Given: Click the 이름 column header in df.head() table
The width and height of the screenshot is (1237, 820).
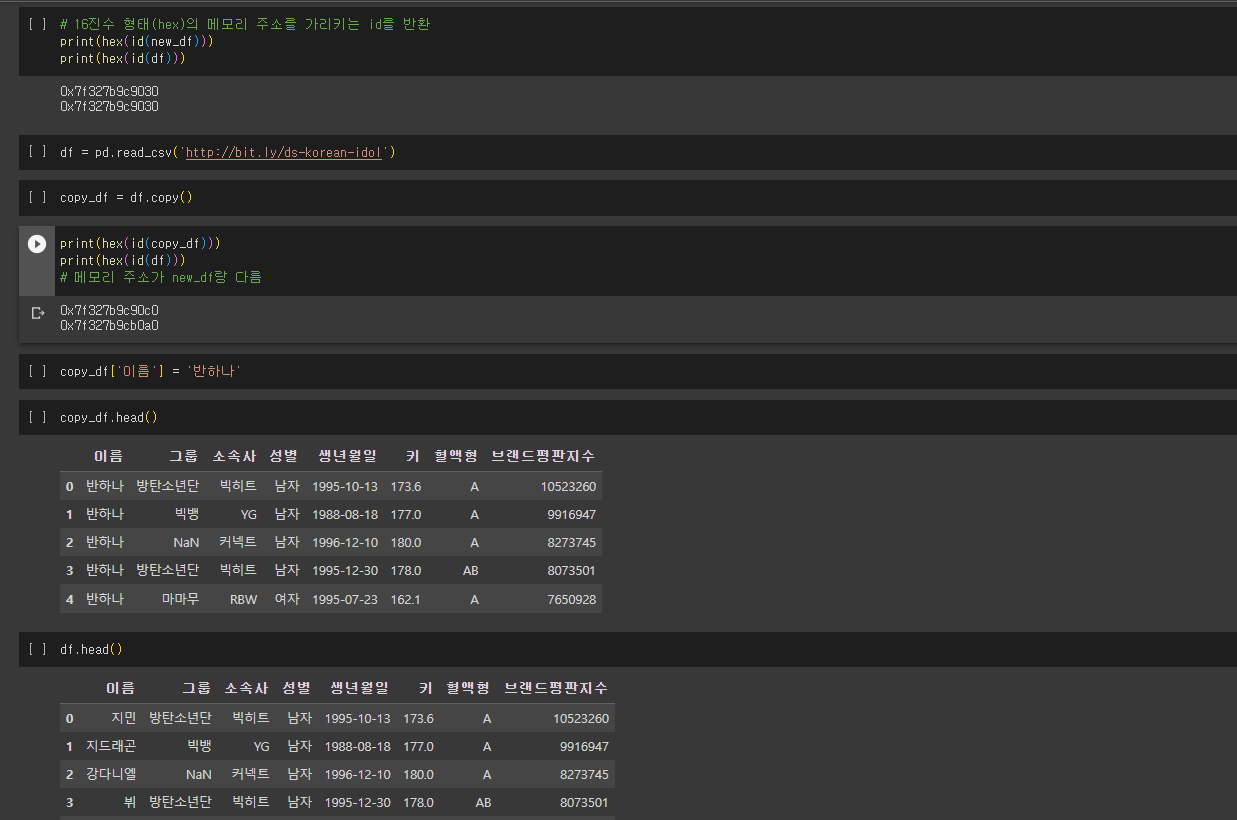Looking at the screenshot, I should pyautogui.click(x=121, y=688).
